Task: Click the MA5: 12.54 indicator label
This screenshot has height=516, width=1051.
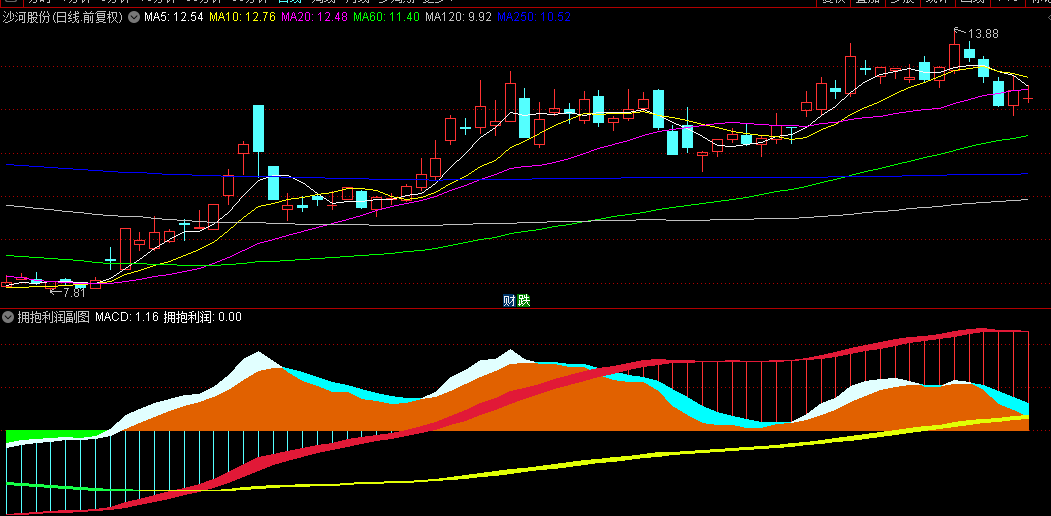Action: (174, 17)
